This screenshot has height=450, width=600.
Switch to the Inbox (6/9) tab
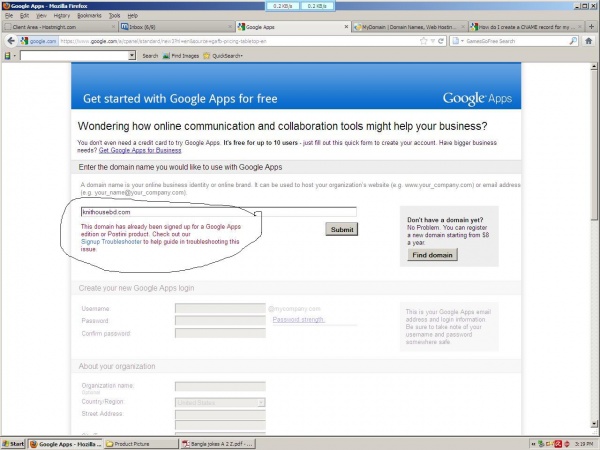point(176,27)
